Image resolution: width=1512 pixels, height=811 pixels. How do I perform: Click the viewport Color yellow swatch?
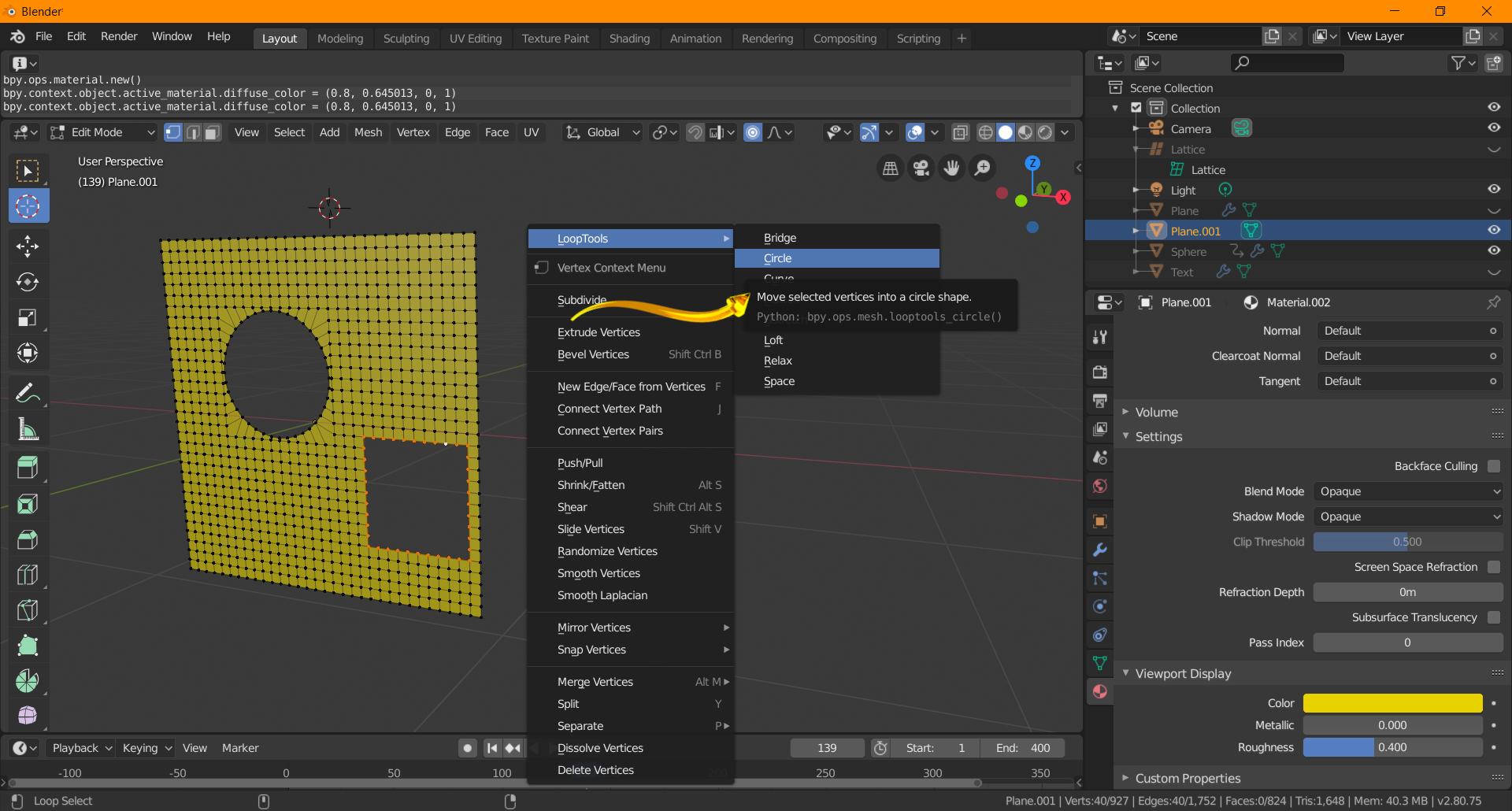pyautogui.click(x=1392, y=703)
